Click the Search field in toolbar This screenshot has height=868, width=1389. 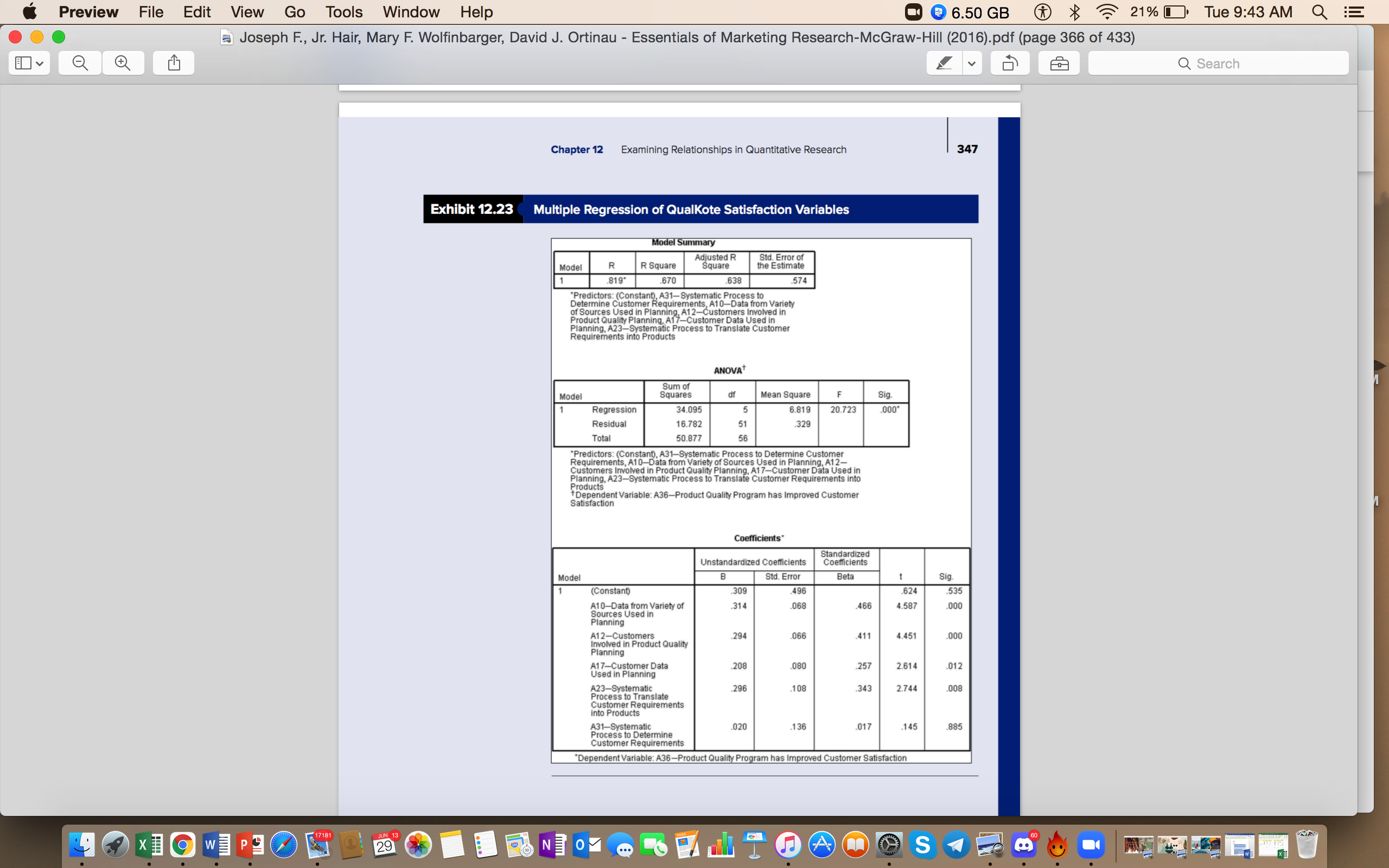coord(1218,63)
